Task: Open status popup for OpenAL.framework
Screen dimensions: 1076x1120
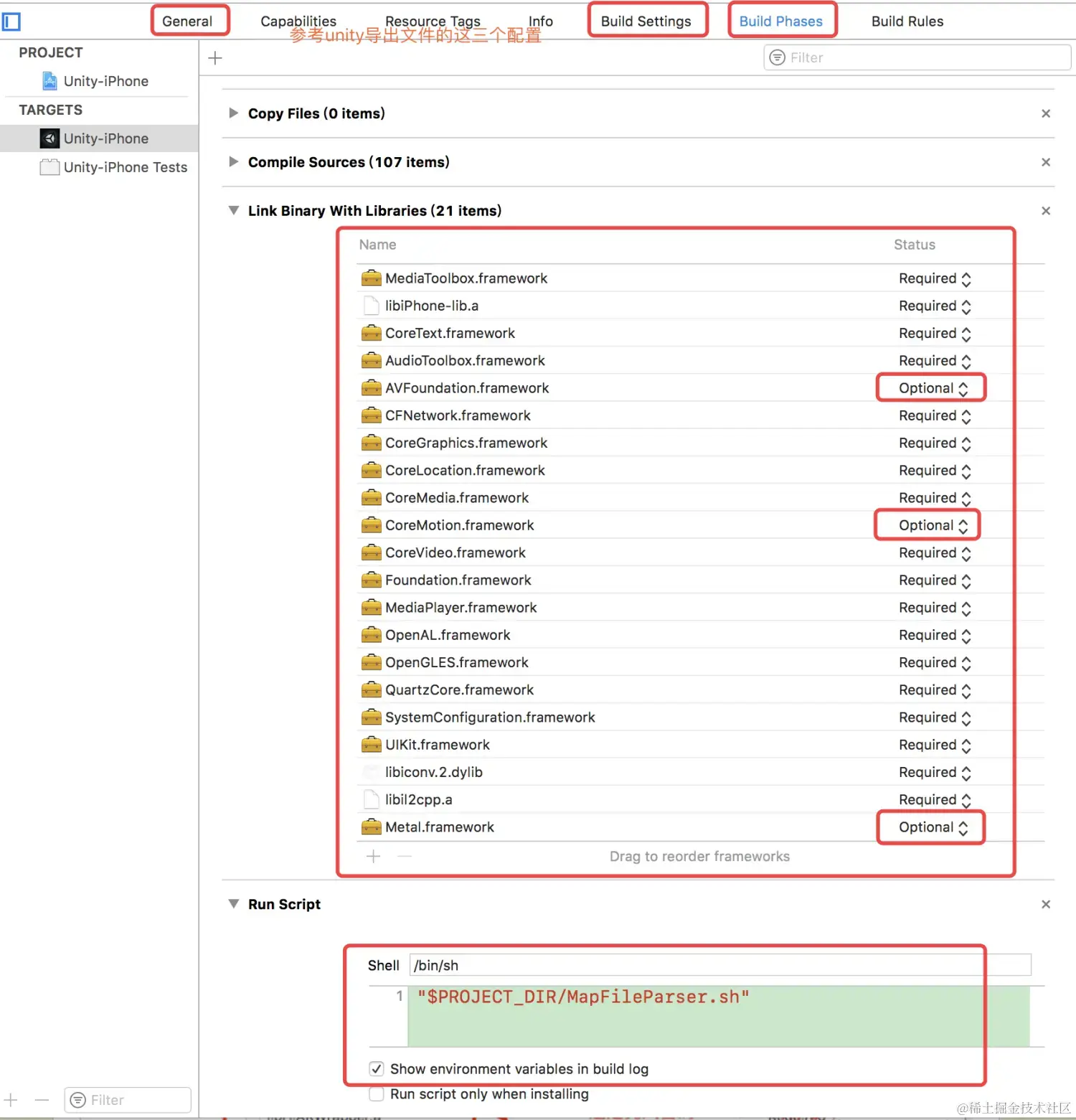Action: pyautogui.click(x=935, y=635)
